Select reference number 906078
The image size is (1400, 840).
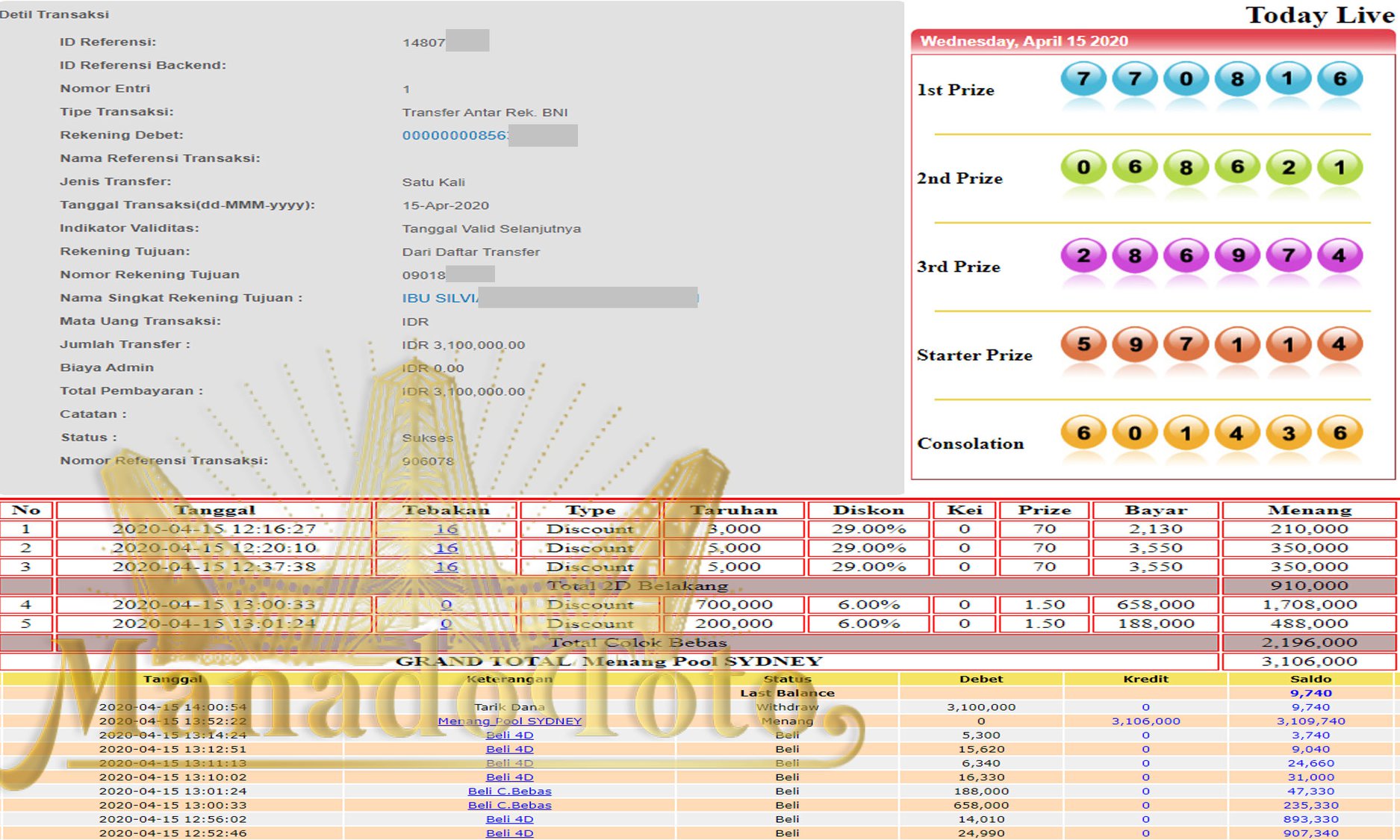428,461
